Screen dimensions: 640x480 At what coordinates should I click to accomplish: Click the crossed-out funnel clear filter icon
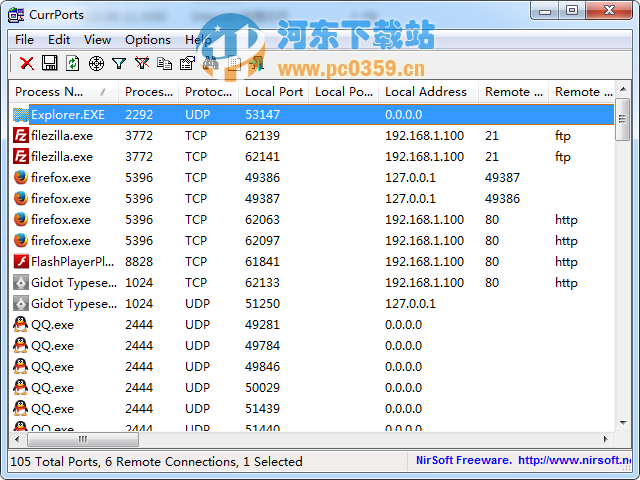[x=142, y=63]
